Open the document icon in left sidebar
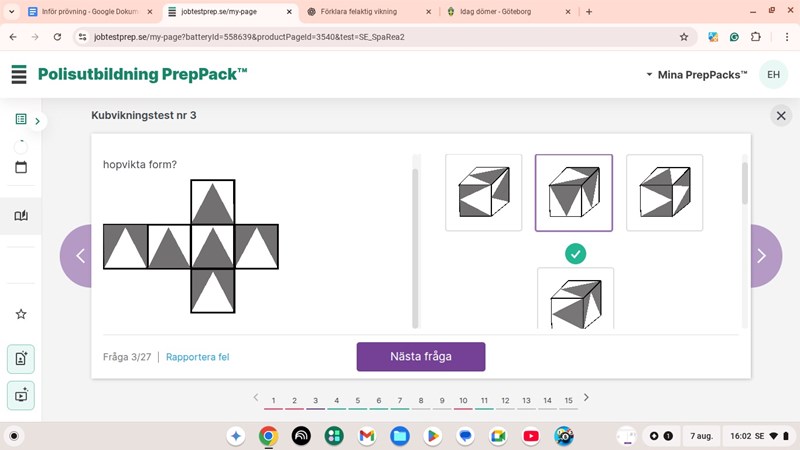The height and width of the screenshot is (450, 800). coord(21,358)
